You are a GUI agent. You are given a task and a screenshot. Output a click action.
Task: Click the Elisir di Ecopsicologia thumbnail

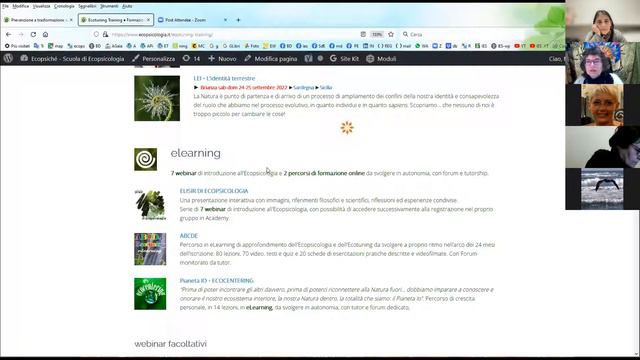(x=150, y=204)
